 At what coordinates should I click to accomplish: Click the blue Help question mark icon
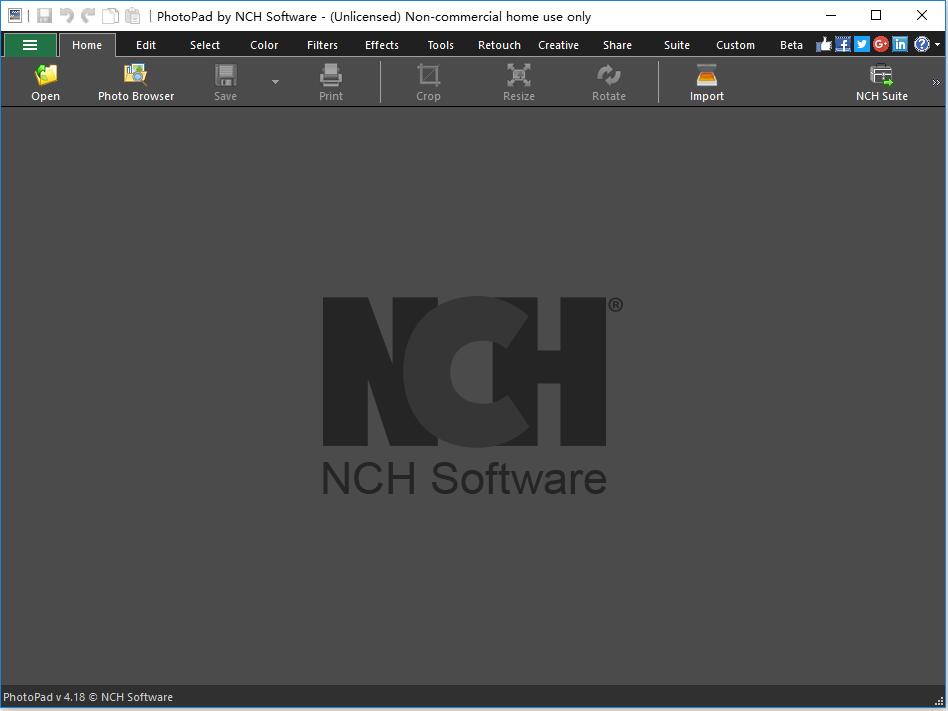[922, 44]
